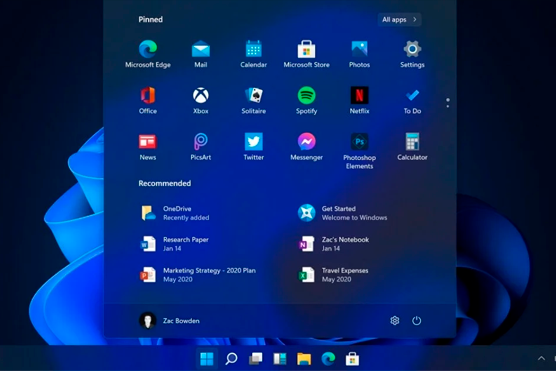The image size is (556, 371).
Task: Switch to next pinned page using dots
Action: click(448, 103)
